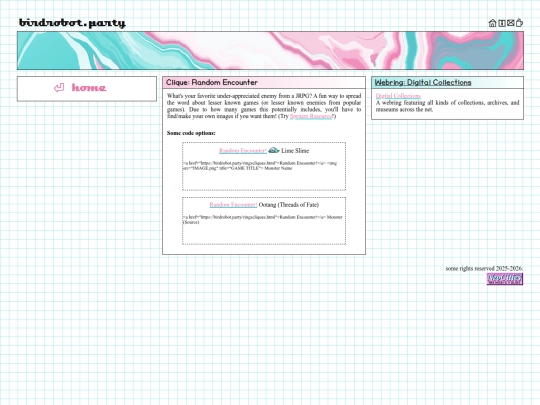Click the coffee cup icon
The width and height of the screenshot is (540, 405).
(519, 23)
